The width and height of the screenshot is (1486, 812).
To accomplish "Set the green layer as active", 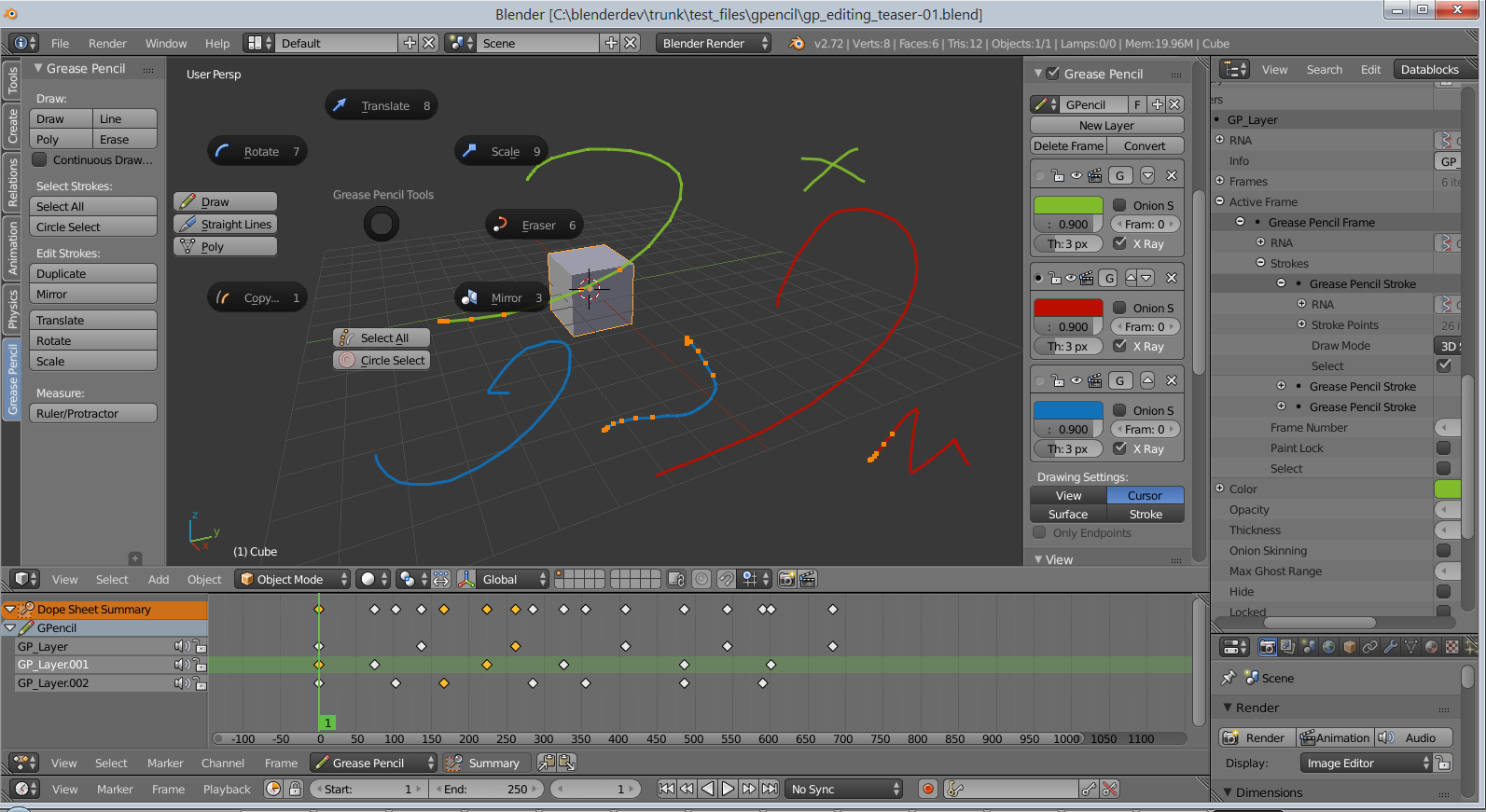I will (1039, 175).
